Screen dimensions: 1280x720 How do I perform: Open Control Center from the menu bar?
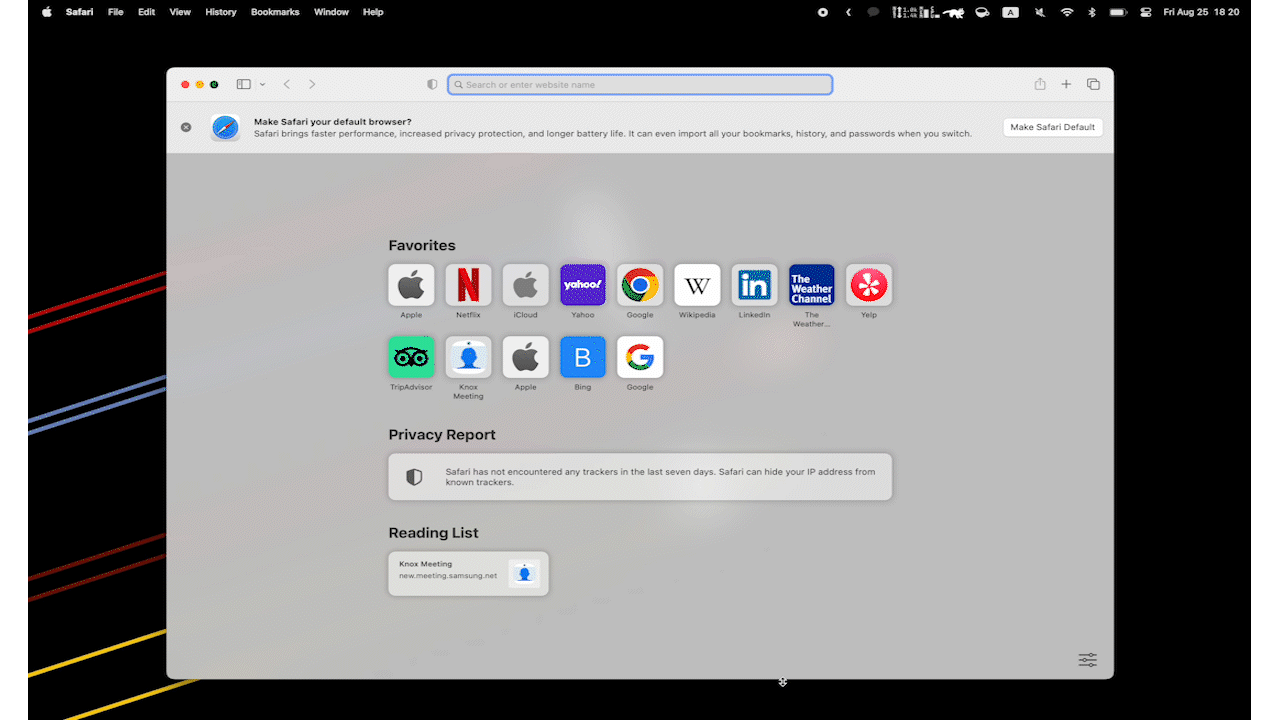pyautogui.click(x=1144, y=12)
